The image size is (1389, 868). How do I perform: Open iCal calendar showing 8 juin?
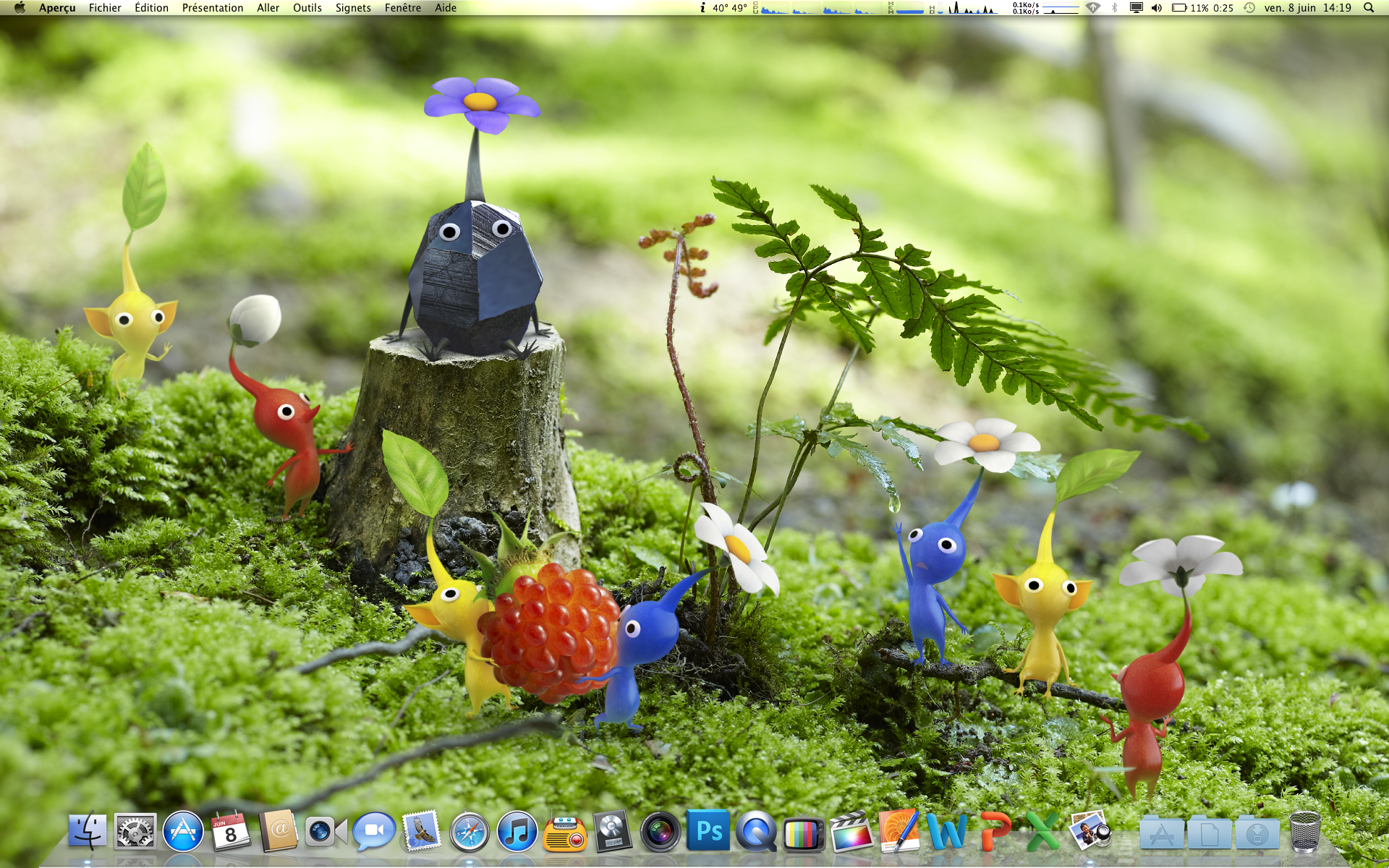pos(231,832)
